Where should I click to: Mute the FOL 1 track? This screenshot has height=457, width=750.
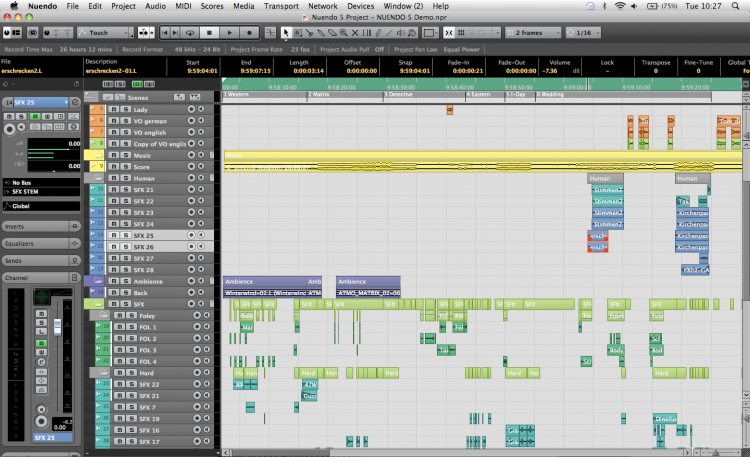(120, 327)
